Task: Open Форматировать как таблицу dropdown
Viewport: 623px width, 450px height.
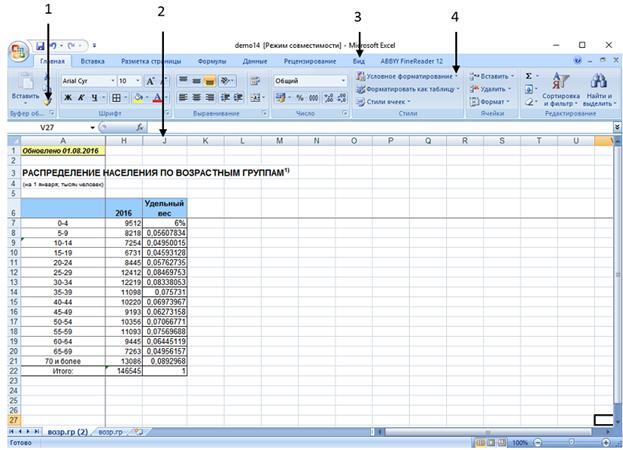Action: click(408, 89)
